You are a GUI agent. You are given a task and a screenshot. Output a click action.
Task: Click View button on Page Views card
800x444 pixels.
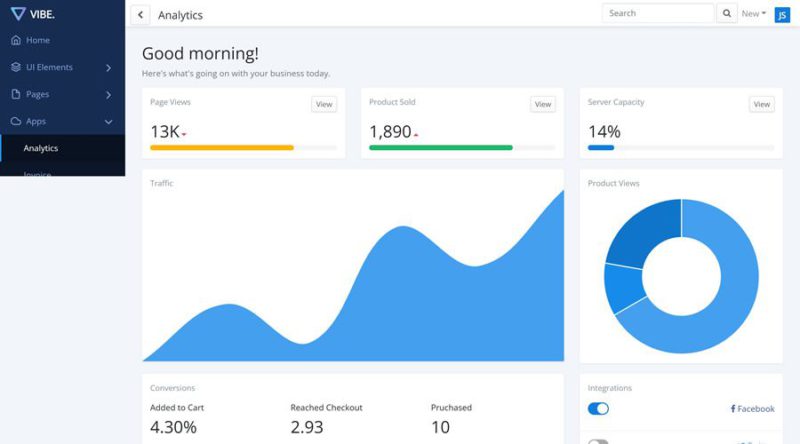(324, 104)
